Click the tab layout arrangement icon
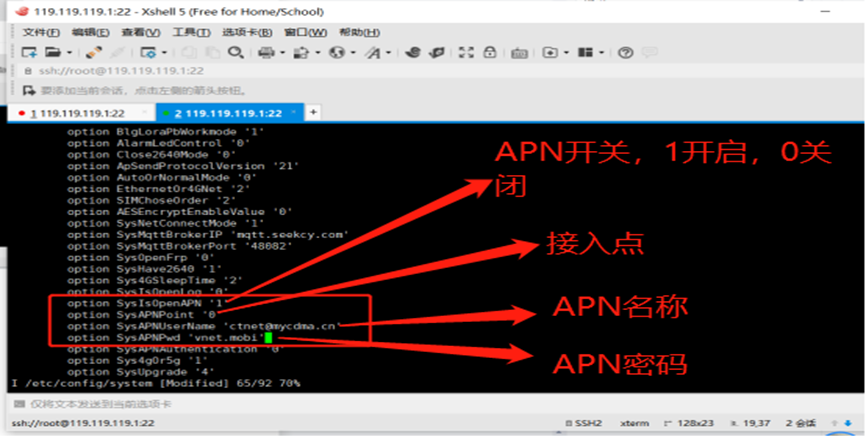 tap(585, 52)
